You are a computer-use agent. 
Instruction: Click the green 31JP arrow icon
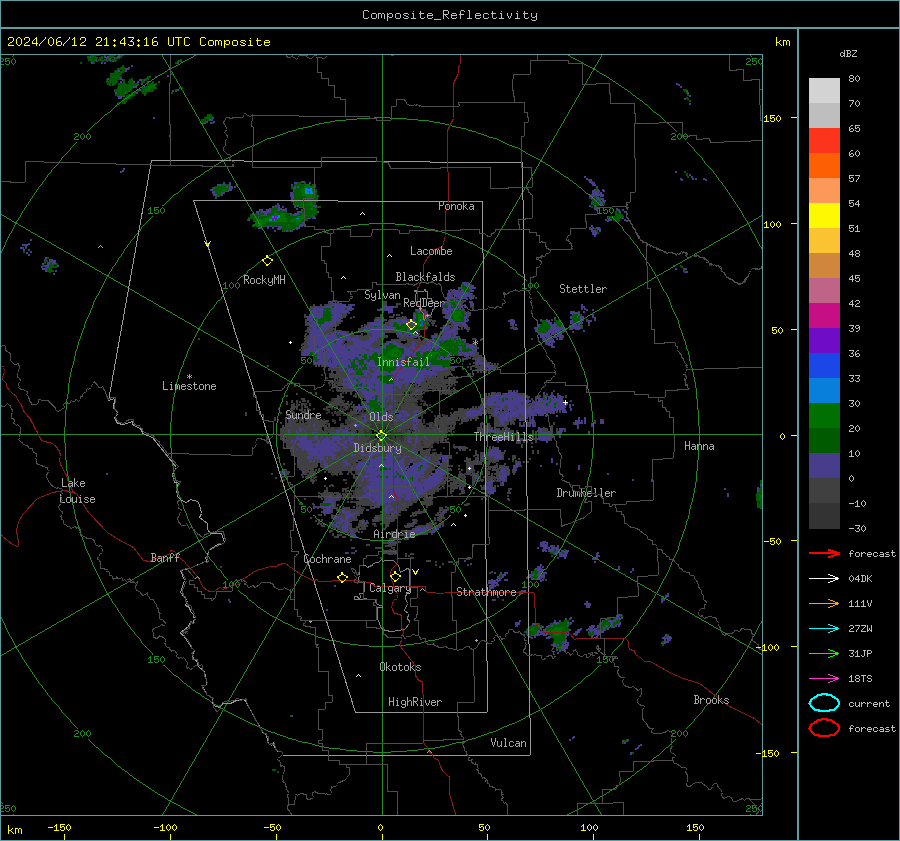[x=824, y=653]
